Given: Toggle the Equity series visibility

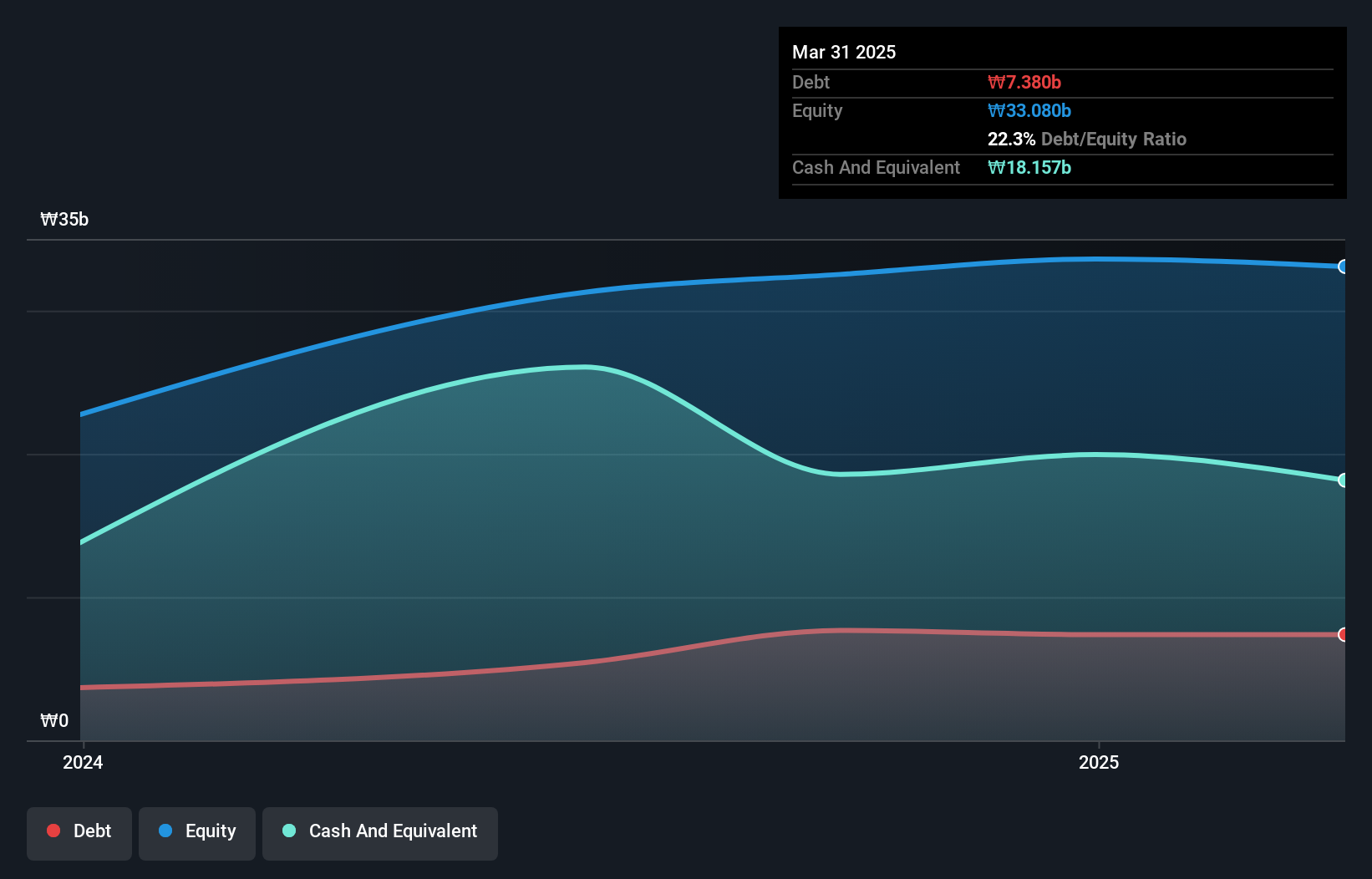Looking at the screenshot, I should [x=197, y=832].
